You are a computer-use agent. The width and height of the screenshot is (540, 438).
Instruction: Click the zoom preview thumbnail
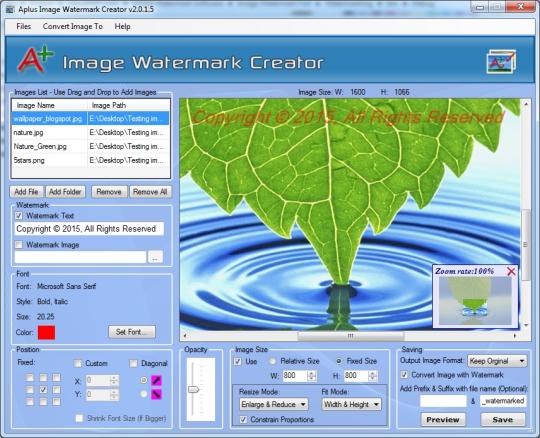click(475, 301)
